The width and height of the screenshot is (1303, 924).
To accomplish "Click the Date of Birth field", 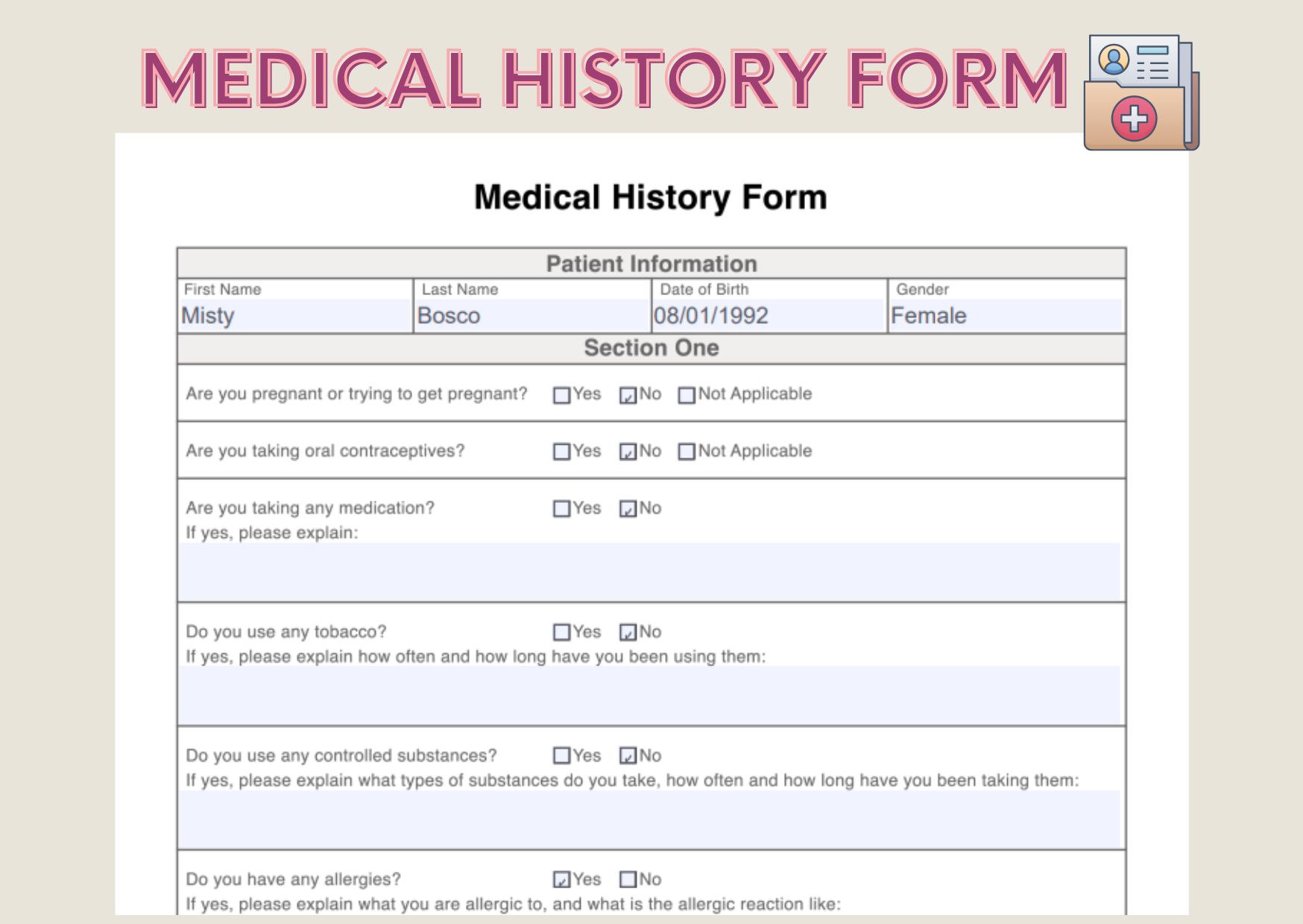I will (x=769, y=316).
